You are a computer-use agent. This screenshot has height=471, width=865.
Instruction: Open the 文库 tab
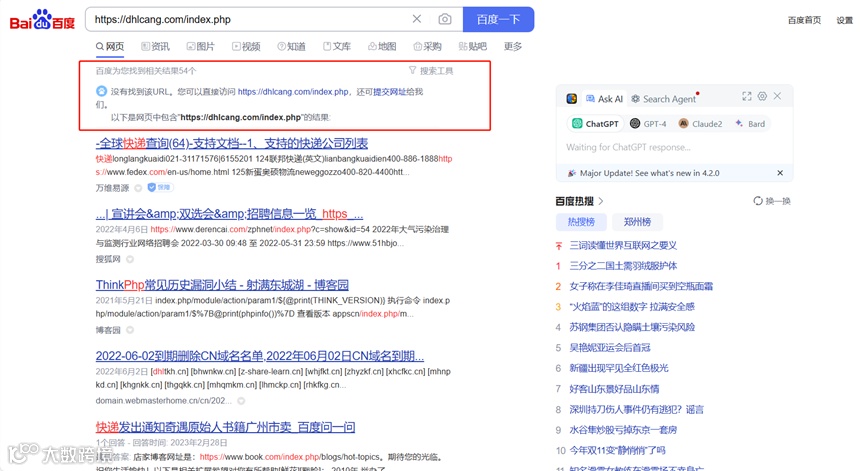point(337,46)
